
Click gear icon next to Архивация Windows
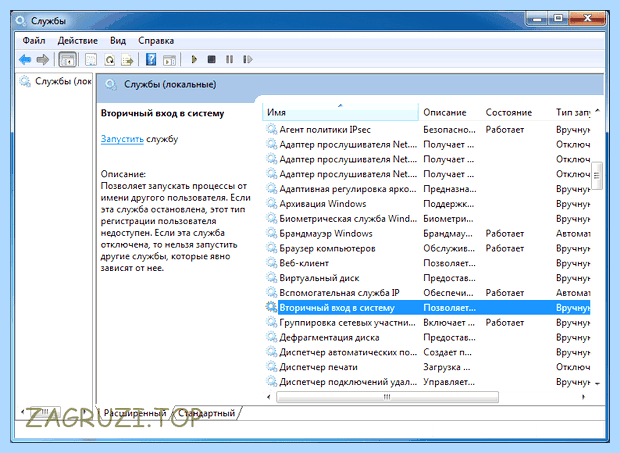click(271, 204)
